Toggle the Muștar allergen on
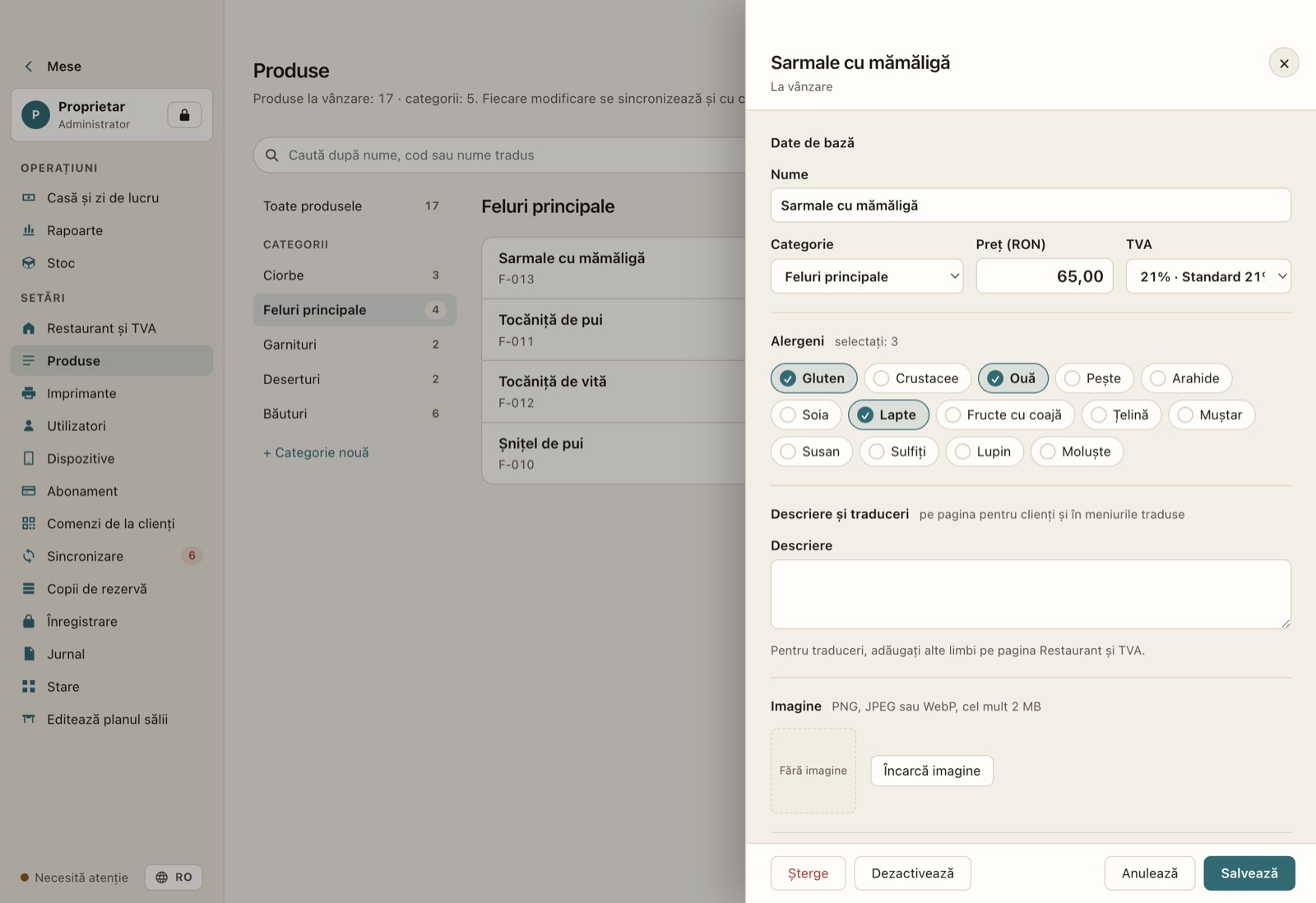This screenshot has width=1316, height=903. [1212, 414]
